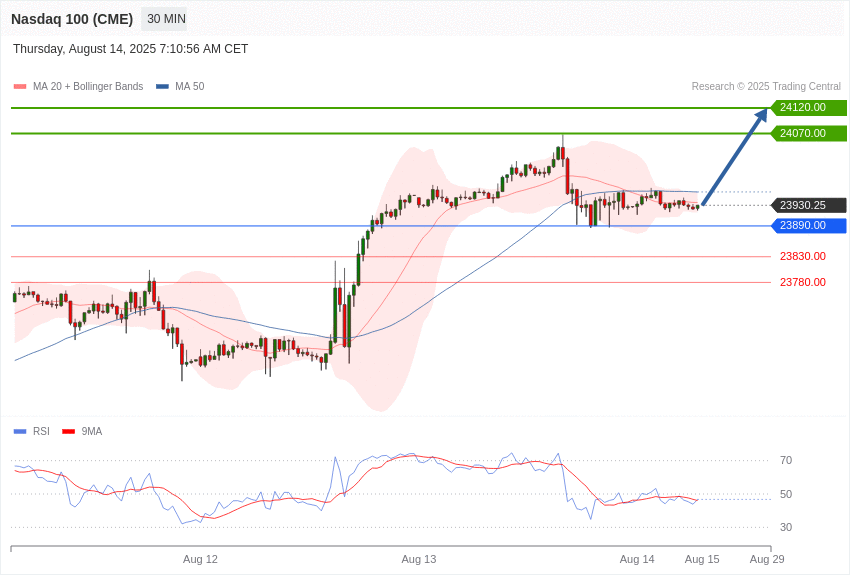Click the 9MA red legend swatch

click(69, 432)
